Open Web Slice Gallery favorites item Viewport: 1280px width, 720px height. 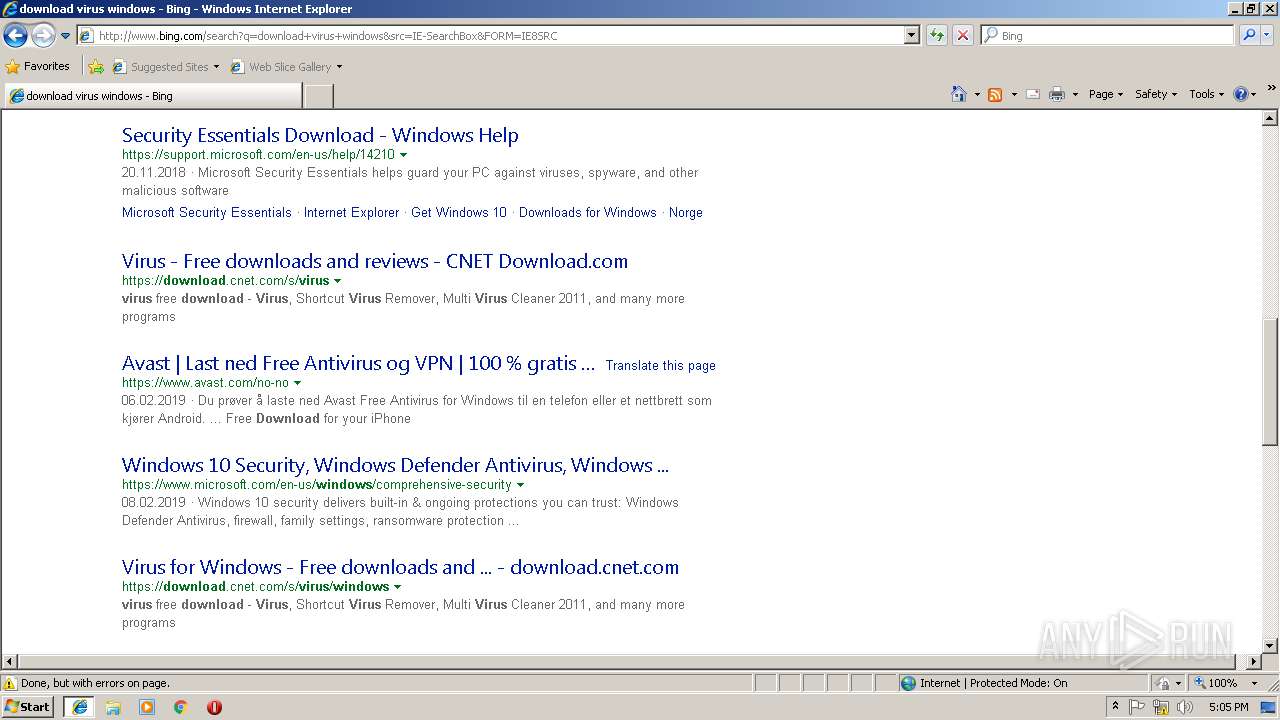click(286, 67)
